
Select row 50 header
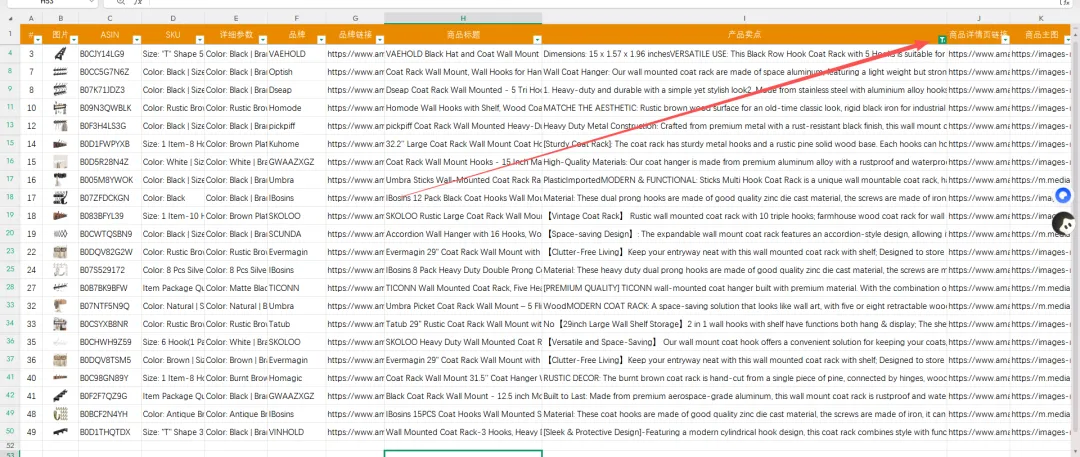pos(10,431)
